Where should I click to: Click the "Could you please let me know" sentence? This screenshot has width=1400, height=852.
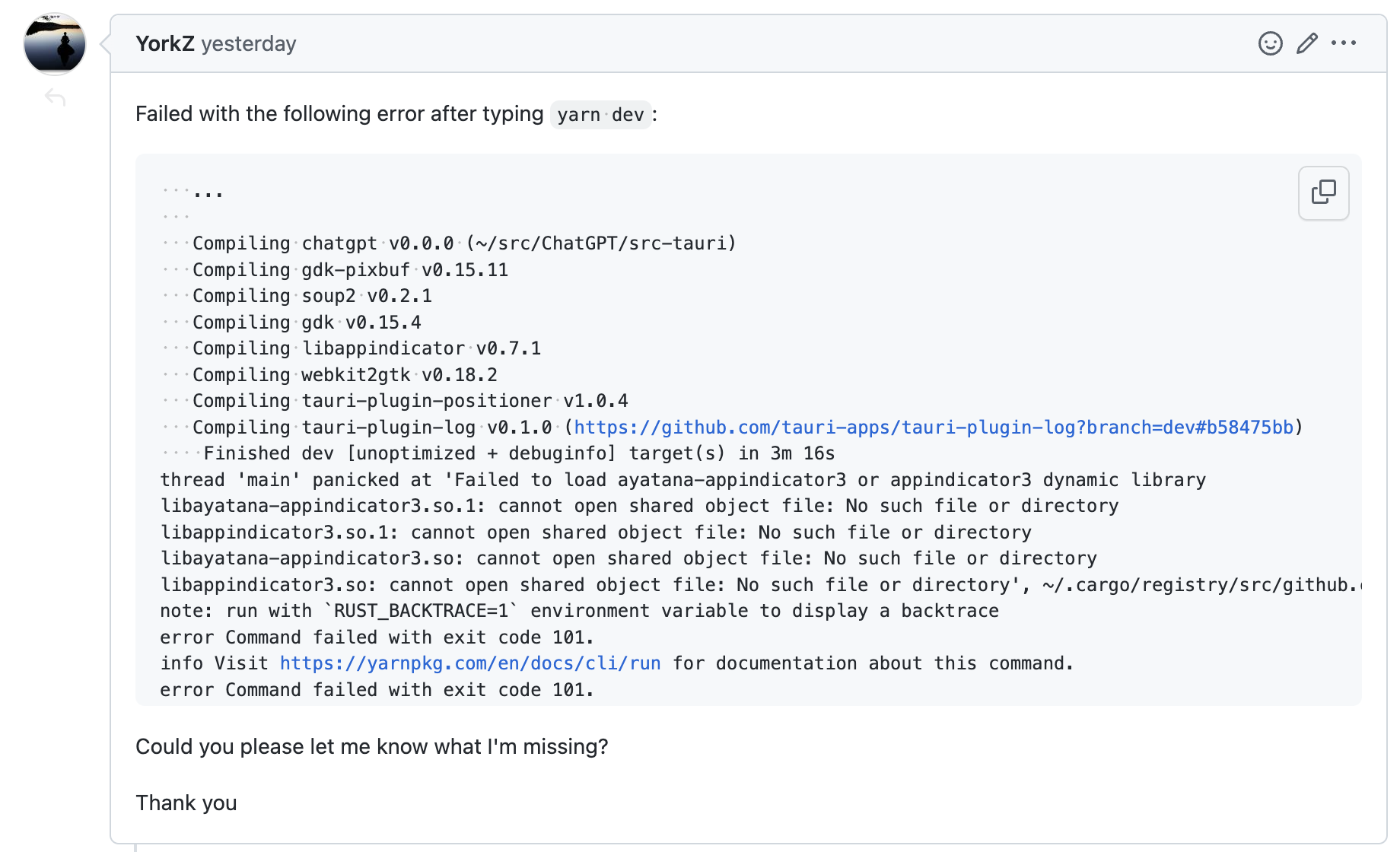click(371, 747)
